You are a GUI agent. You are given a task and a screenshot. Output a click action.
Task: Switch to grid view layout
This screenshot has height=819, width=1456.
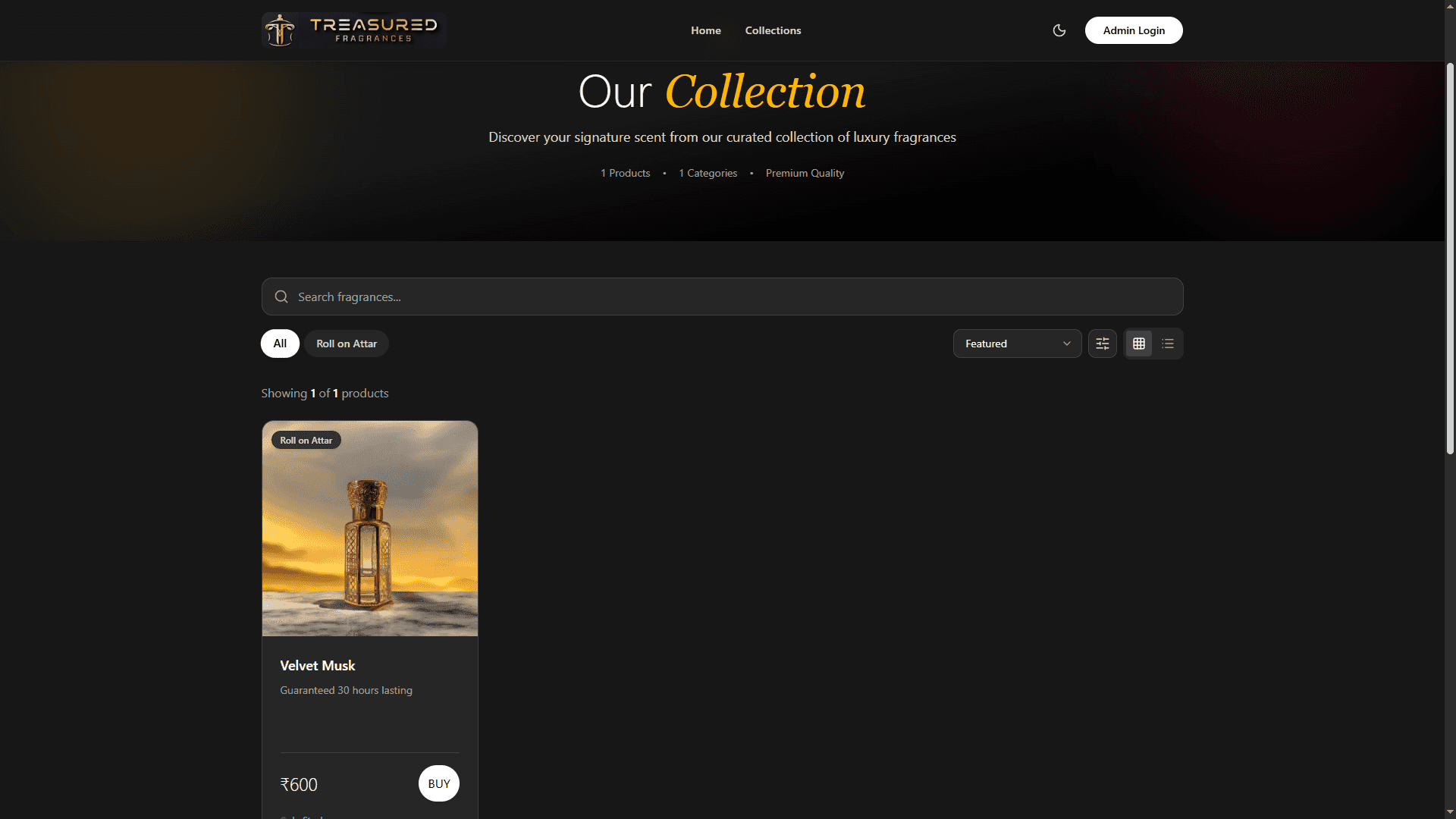point(1138,343)
